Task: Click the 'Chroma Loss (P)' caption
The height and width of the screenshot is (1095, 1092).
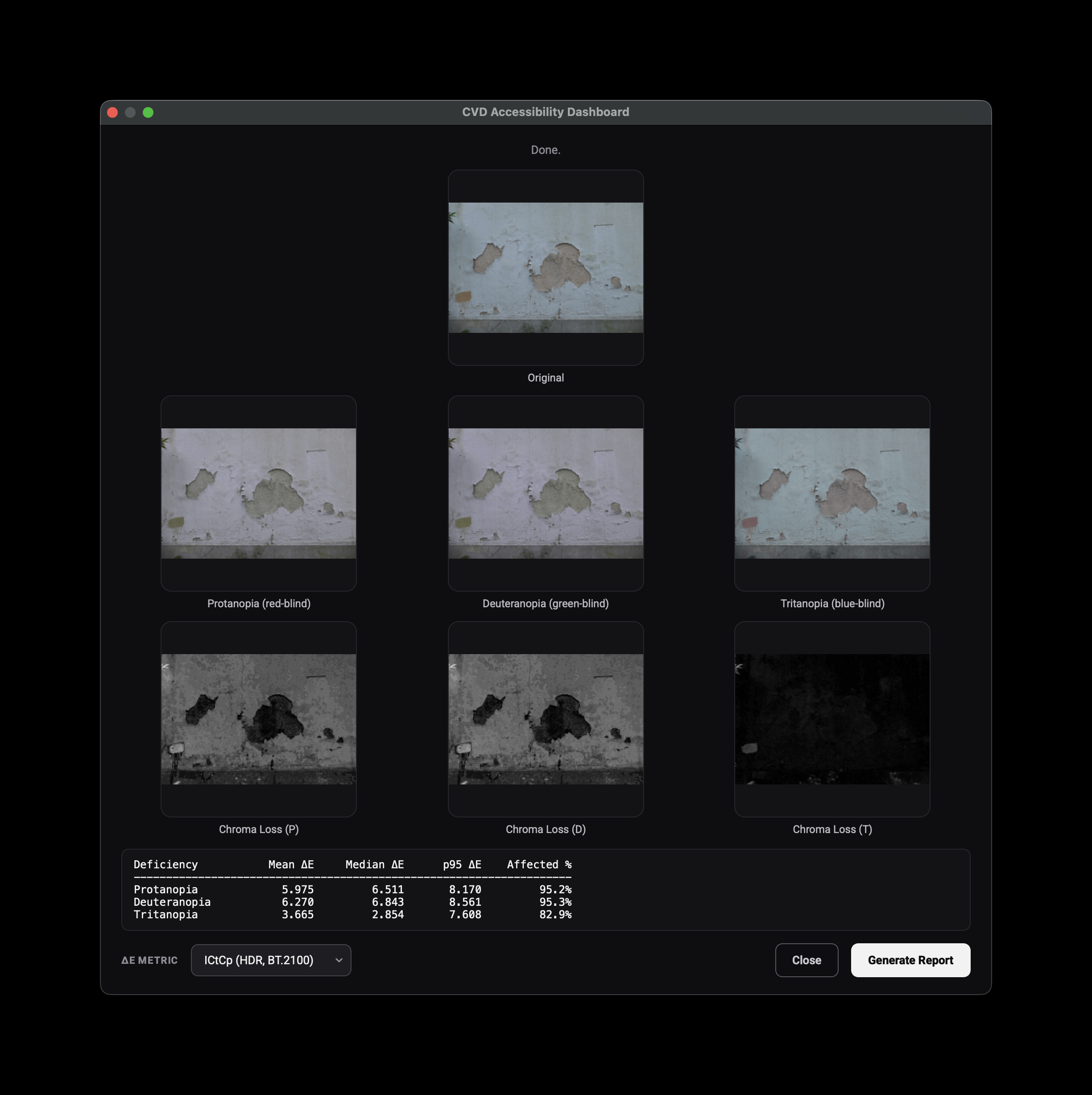Action: pos(258,829)
